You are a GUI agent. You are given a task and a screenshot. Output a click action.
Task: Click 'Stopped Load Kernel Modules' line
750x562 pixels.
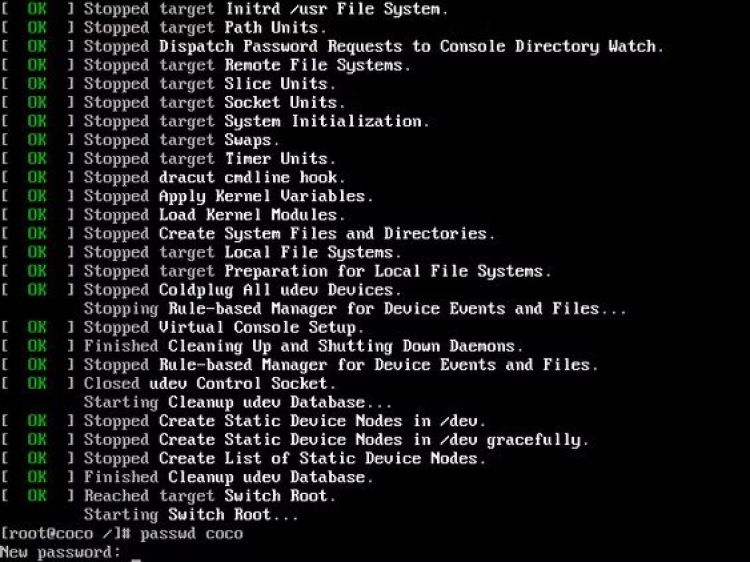214,215
